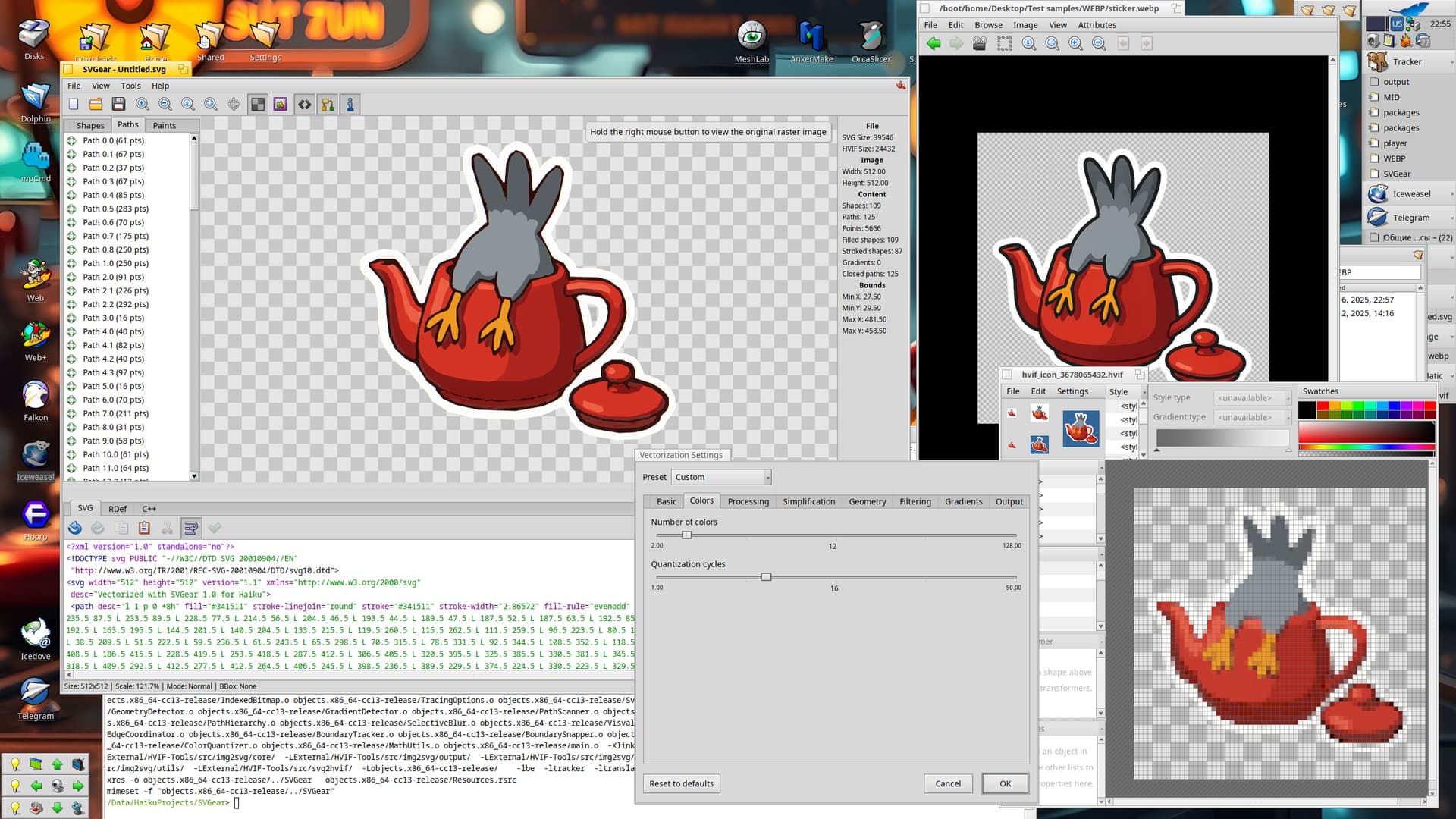Click the Quantization cycles slider thumb
1456x819 pixels.
click(766, 577)
